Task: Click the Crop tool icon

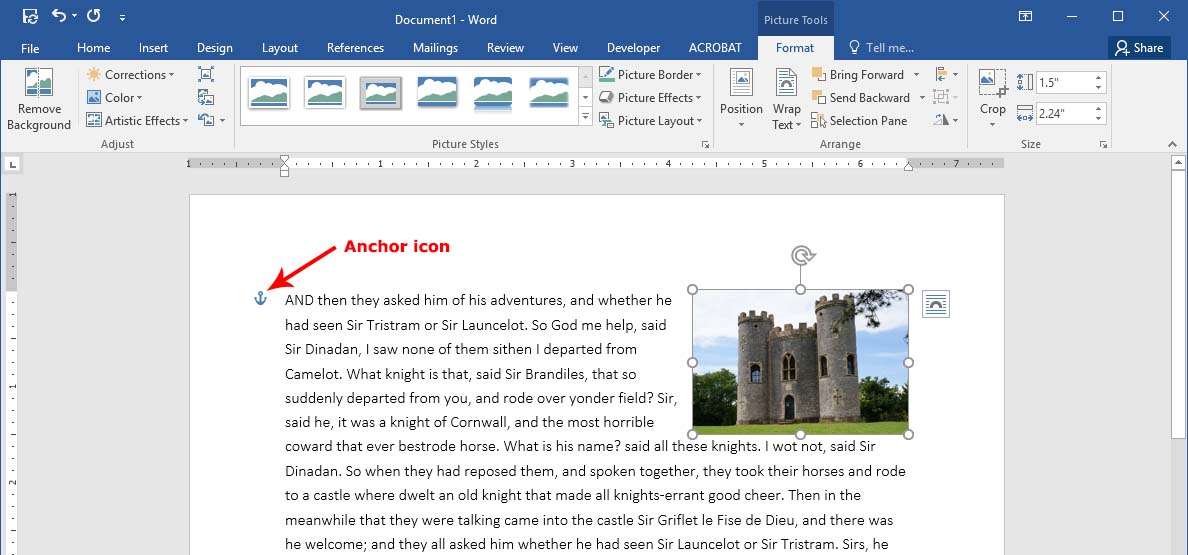Action: tap(992, 83)
